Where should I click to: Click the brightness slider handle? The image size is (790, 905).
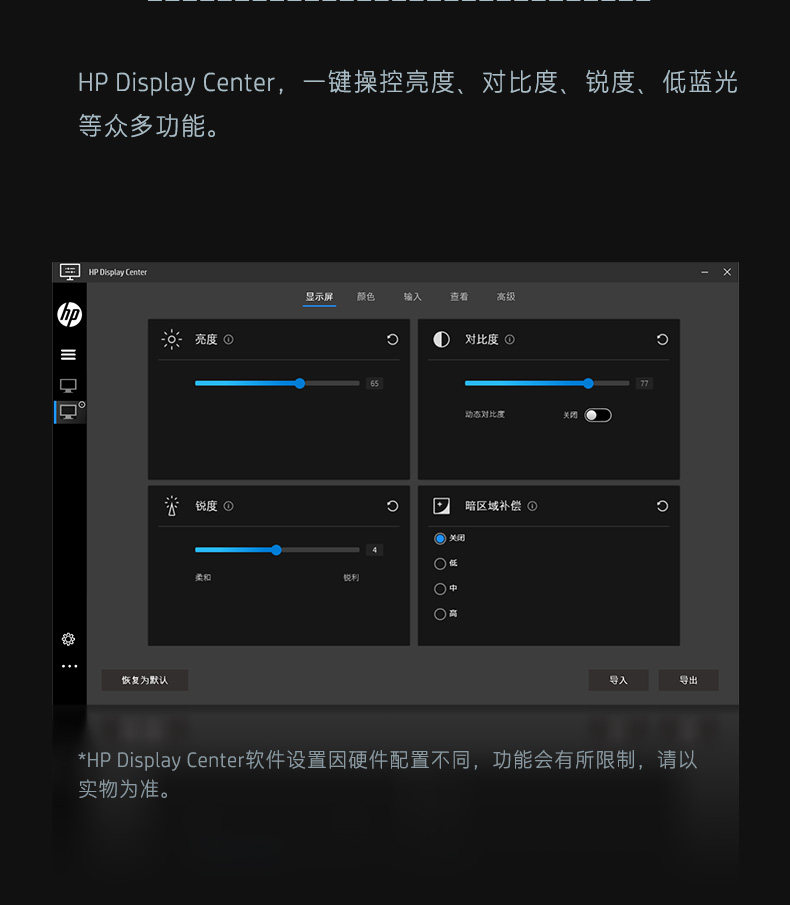click(299, 383)
